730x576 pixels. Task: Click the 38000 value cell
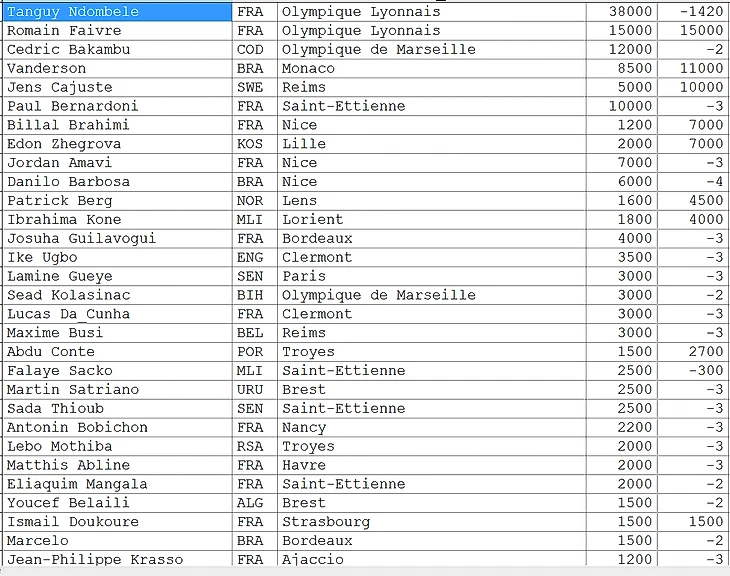tap(622, 12)
